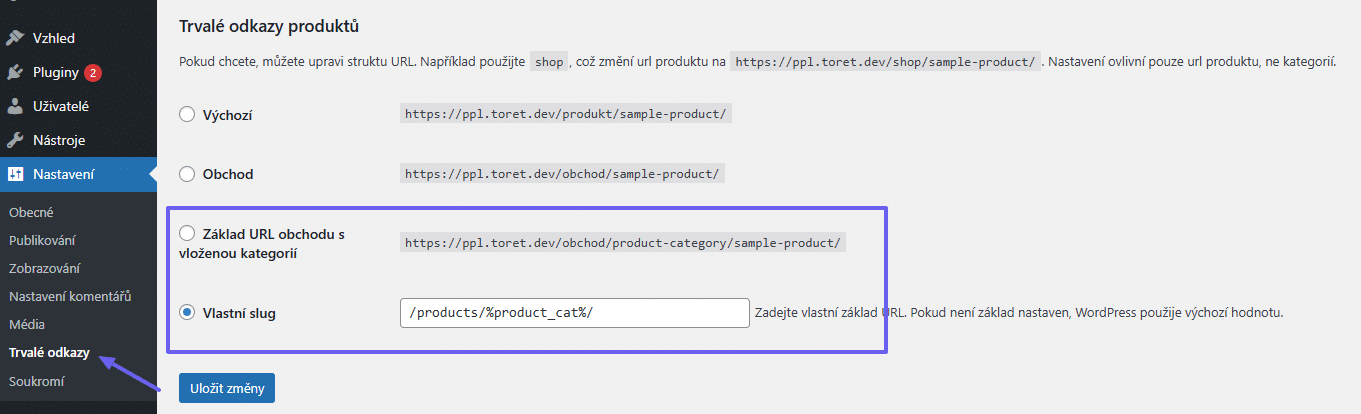
Task: Select the Obchod permalink radio button
Action: (187, 174)
